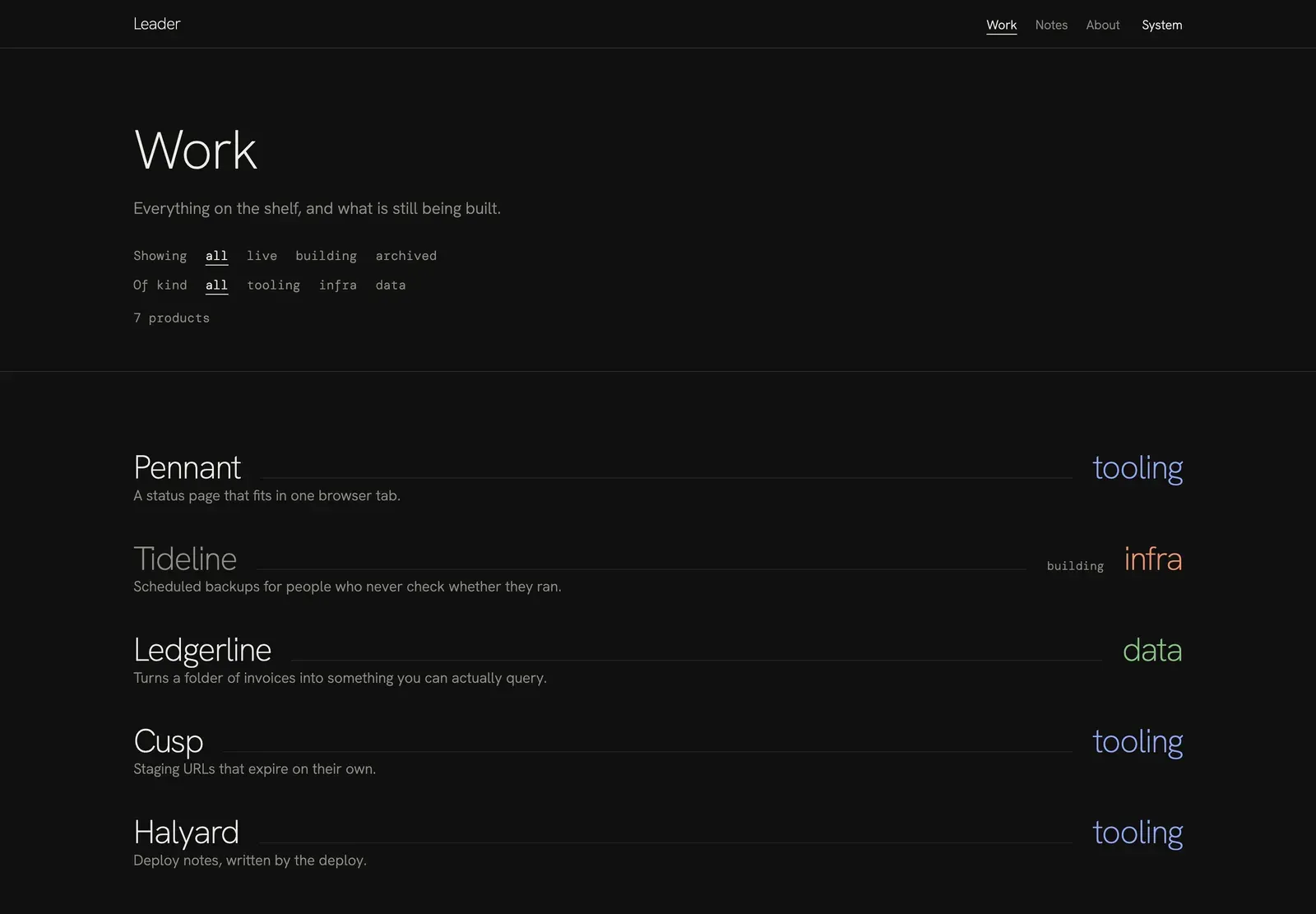This screenshot has height=914, width=1316.
Task: Select the 'all' filter in Of kind row
Action: pos(216,285)
